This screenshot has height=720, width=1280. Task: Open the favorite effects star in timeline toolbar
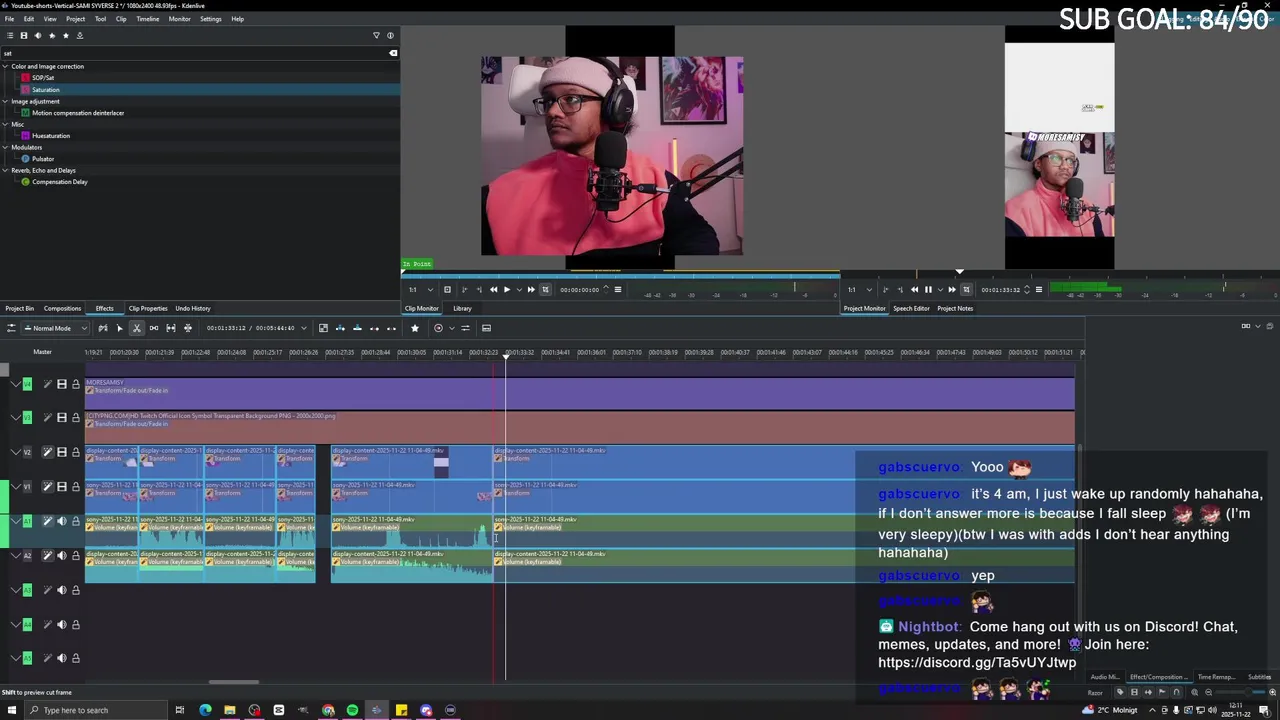point(415,328)
